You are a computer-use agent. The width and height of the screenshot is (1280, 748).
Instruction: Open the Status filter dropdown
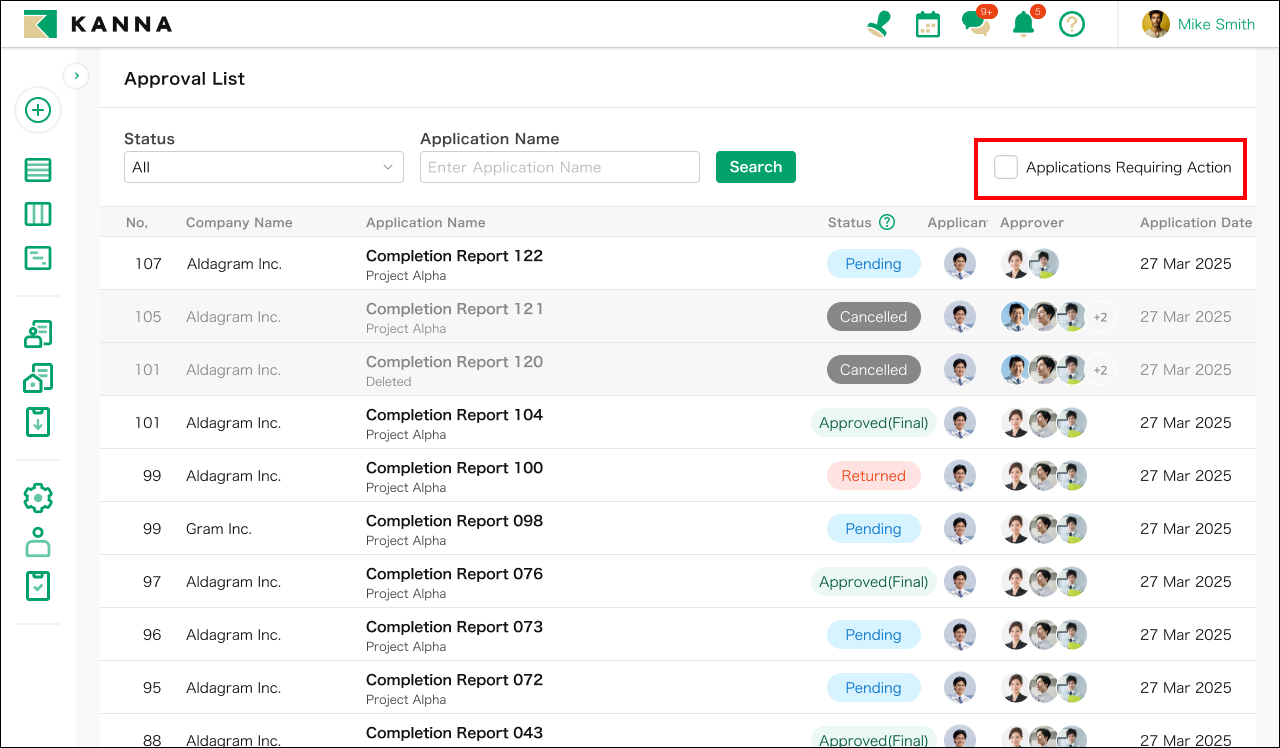[x=263, y=167]
